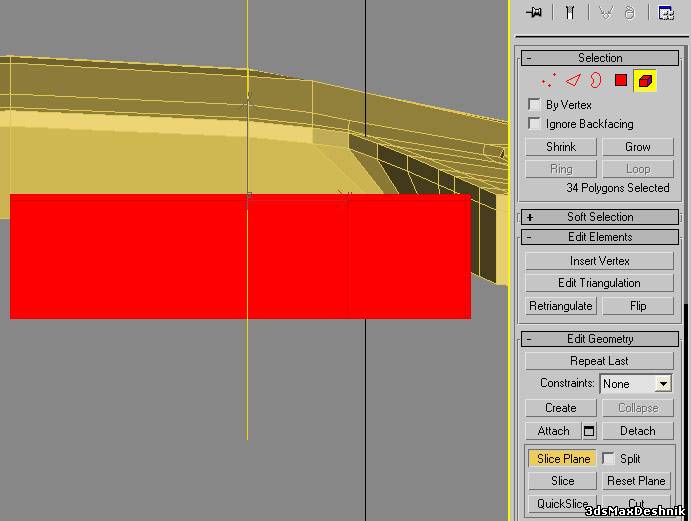Screen dimensions: 691x521
Task: Click the Shrink button
Action: (561, 147)
